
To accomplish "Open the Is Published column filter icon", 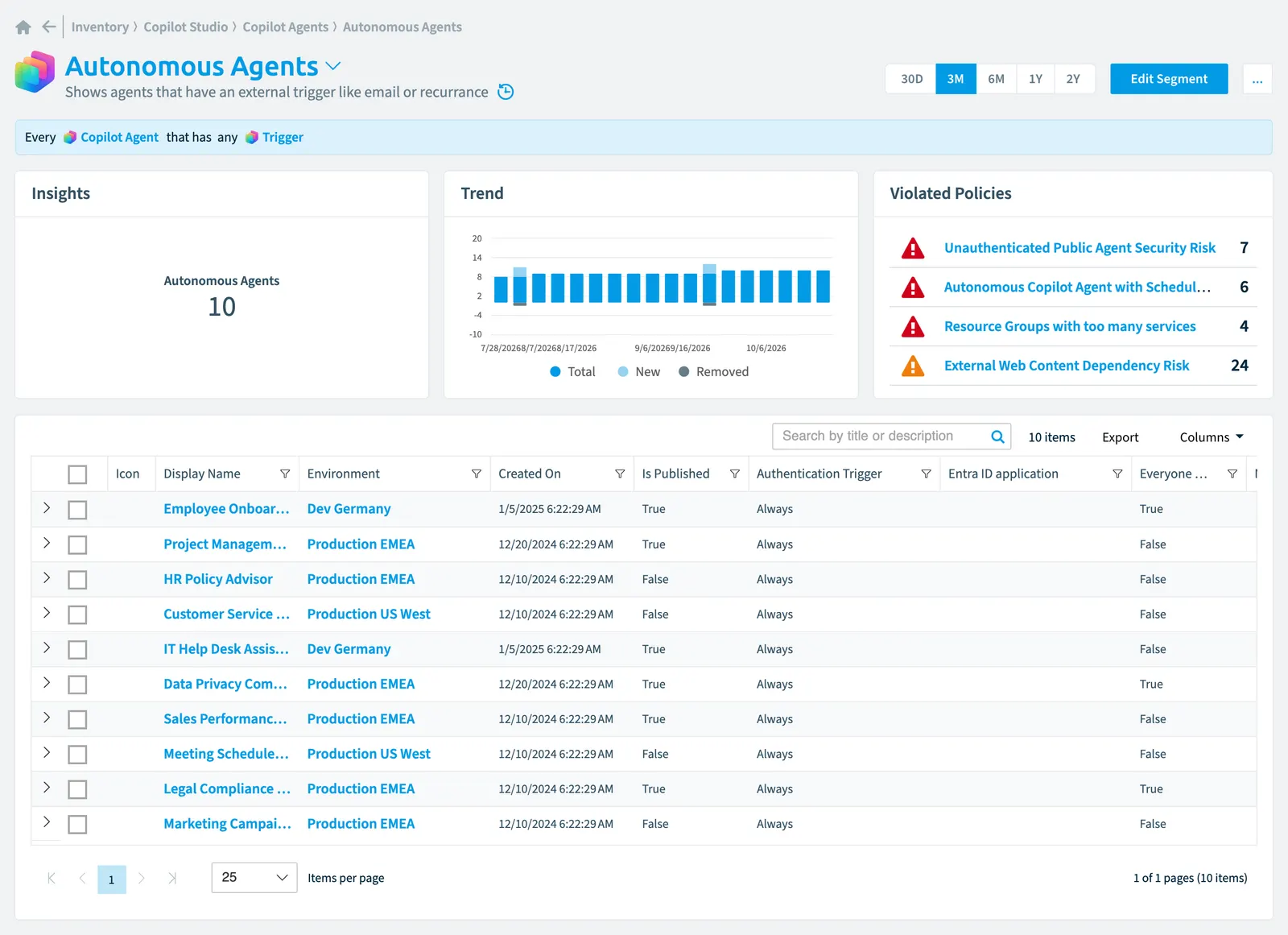I will coord(735,474).
